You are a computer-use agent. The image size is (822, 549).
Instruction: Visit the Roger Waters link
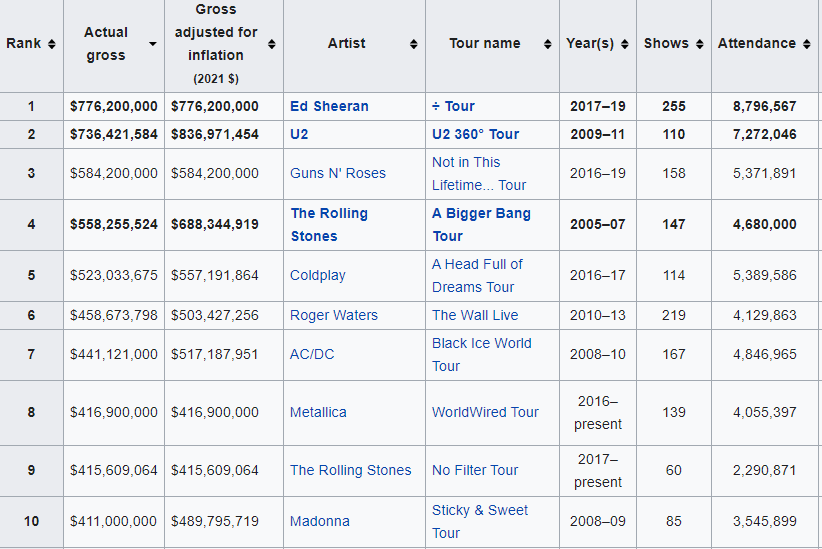click(334, 315)
